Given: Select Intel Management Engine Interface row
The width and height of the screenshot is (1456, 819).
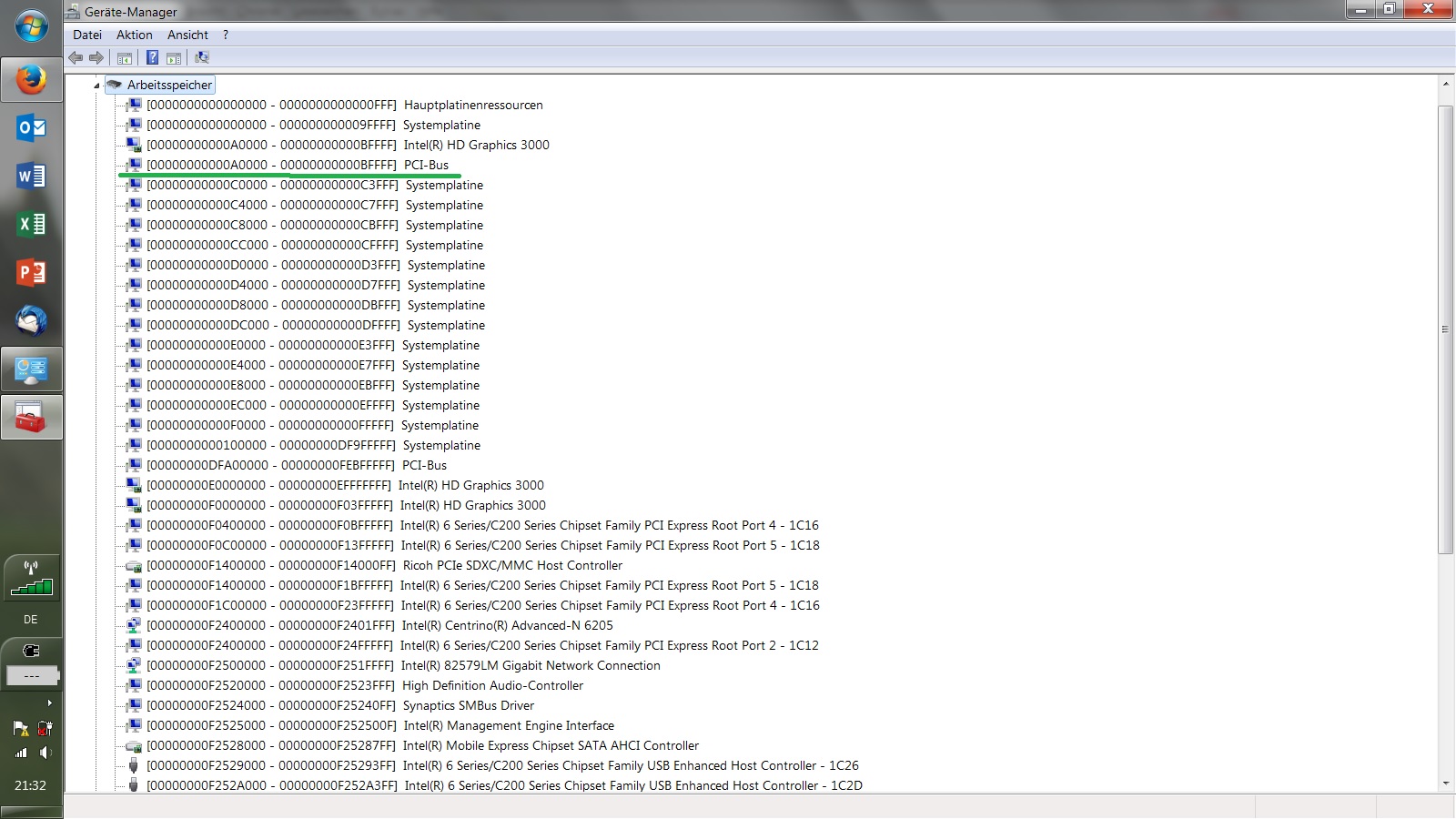Looking at the screenshot, I should click(x=380, y=725).
